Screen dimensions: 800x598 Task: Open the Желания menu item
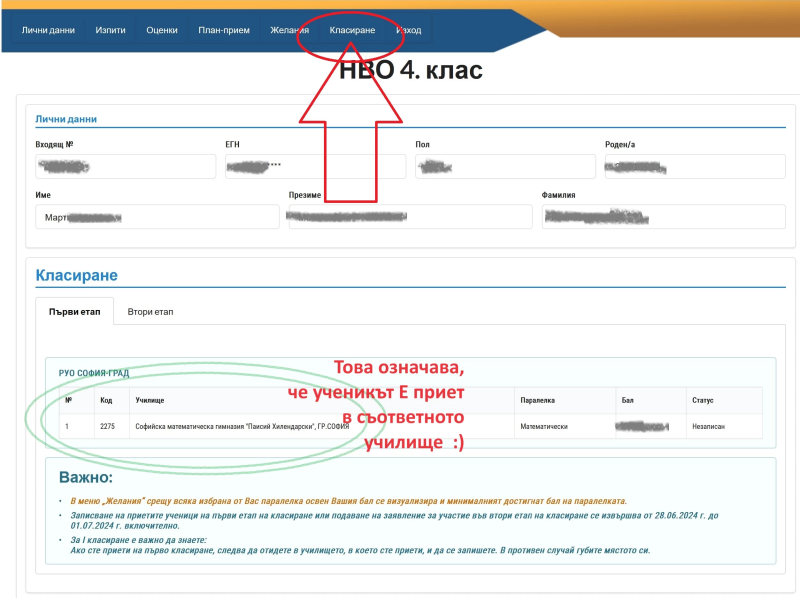click(289, 30)
